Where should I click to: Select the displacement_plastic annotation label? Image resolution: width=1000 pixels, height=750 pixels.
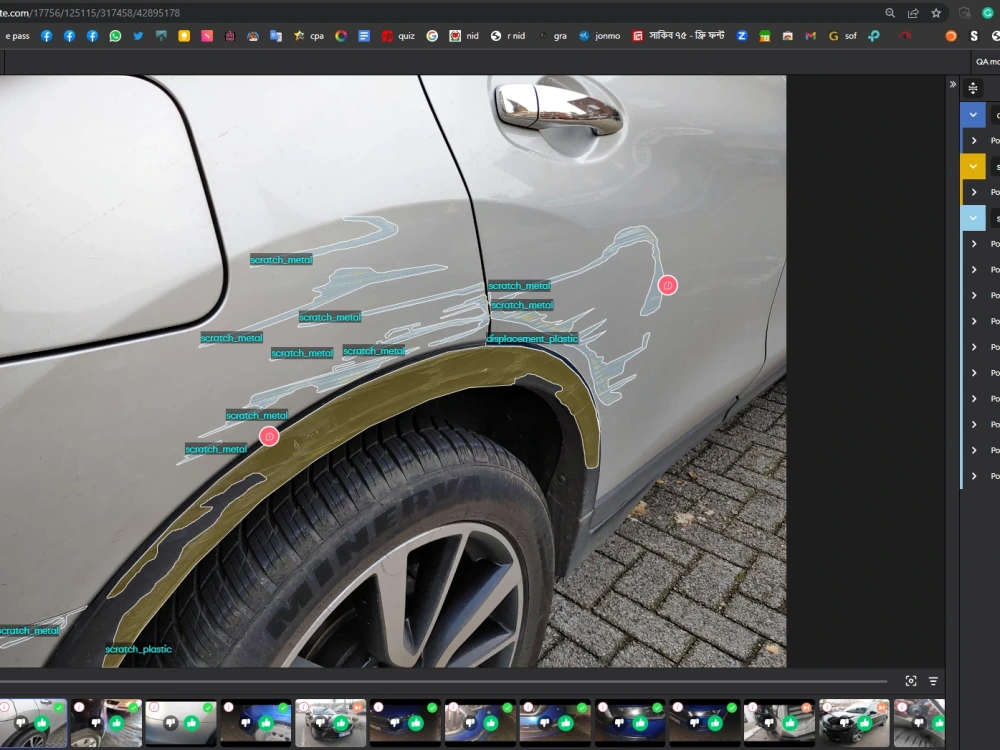tap(532, 339)
